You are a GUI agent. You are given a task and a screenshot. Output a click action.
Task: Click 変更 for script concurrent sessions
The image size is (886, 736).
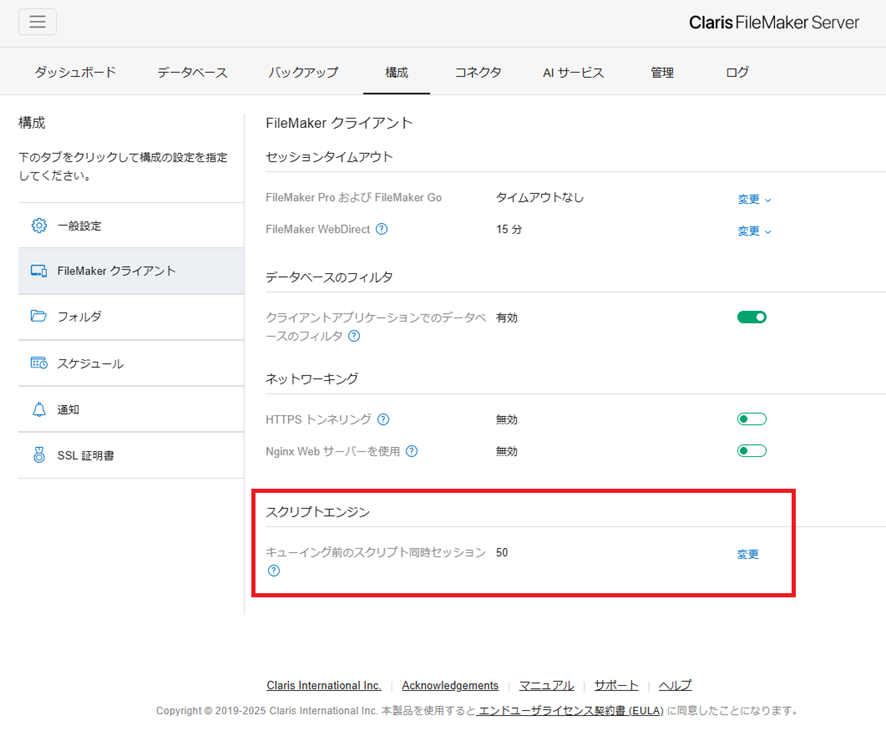748,554
